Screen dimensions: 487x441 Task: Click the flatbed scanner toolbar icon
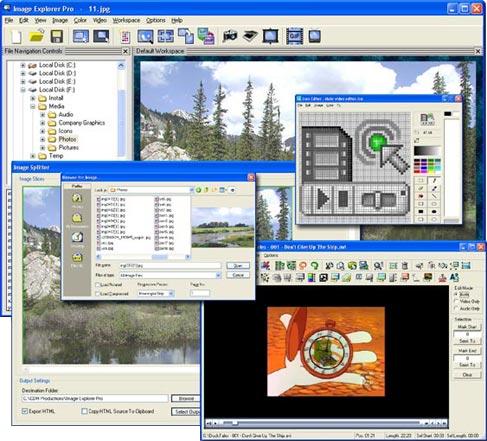click(250, 36)
